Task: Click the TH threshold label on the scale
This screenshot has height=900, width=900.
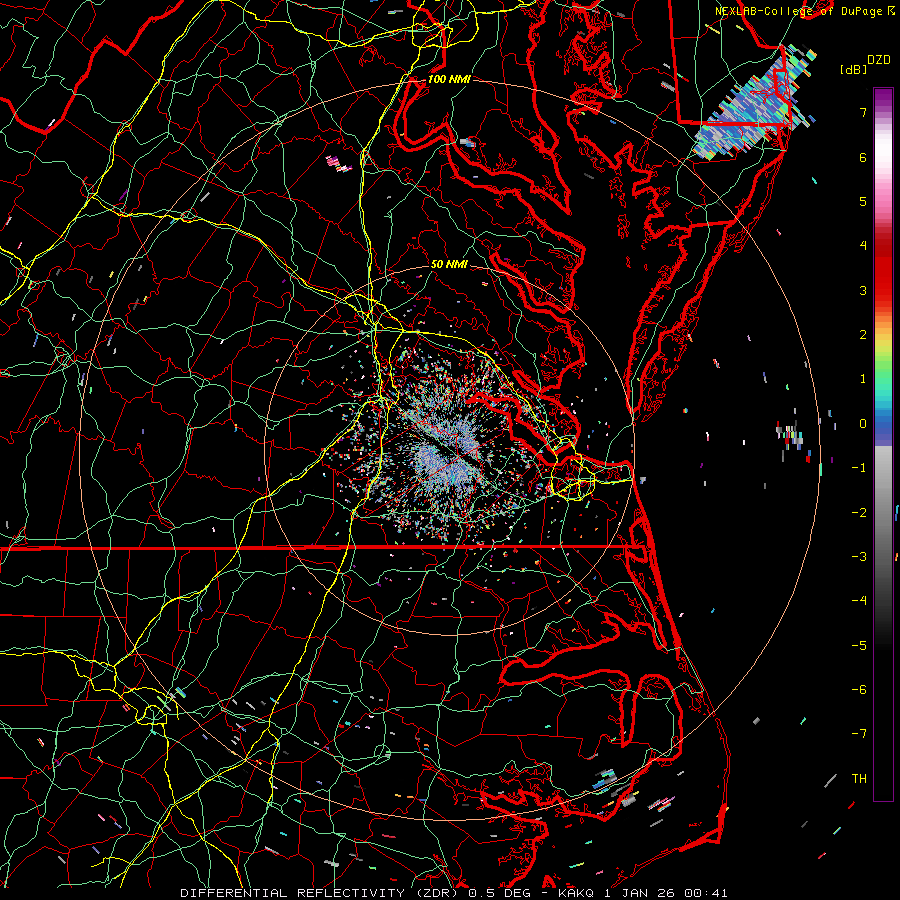Action: click(x=859, y=779)
